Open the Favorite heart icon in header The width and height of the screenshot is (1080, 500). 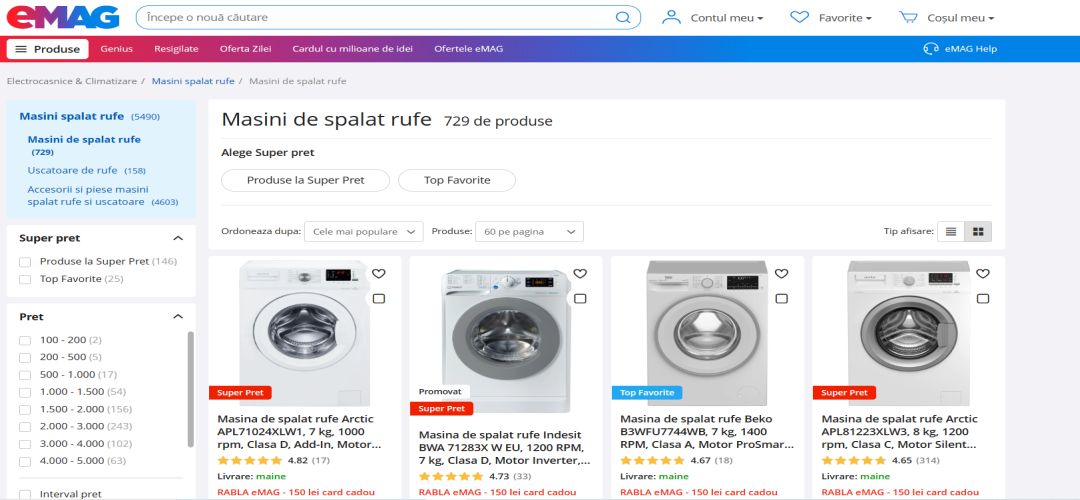click(x=799, y=18)
